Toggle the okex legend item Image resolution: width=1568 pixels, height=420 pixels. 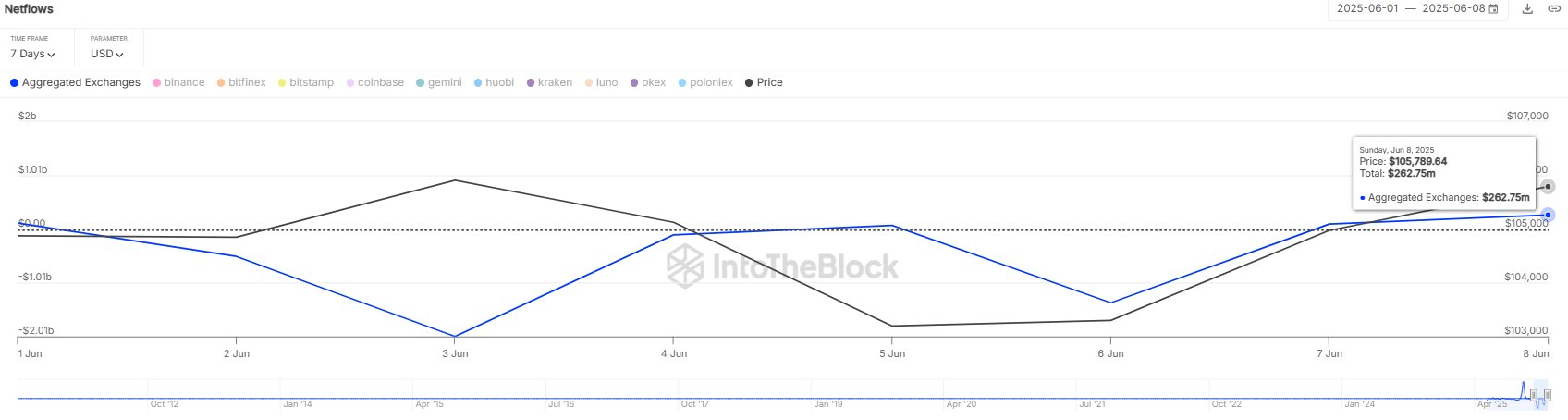[x=648, y=82]
